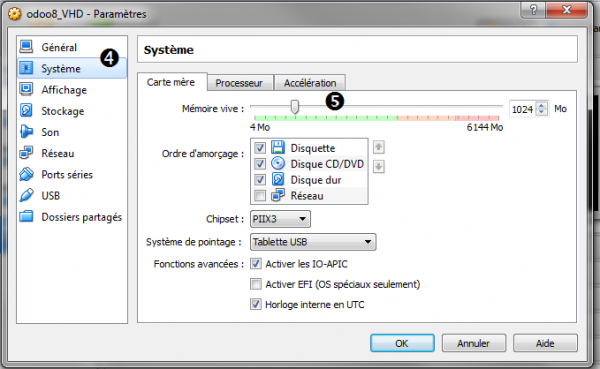The height and width of the screenshot is (369, 600).
Task: Enable the Réseau boot checkbox
Action: coord(260,196)
